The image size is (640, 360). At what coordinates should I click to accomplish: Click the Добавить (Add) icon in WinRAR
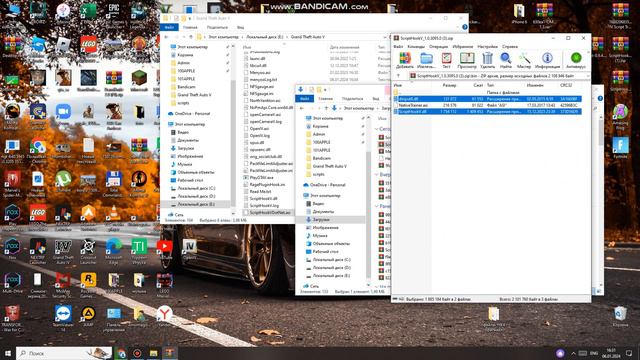(x=405, y=60)
